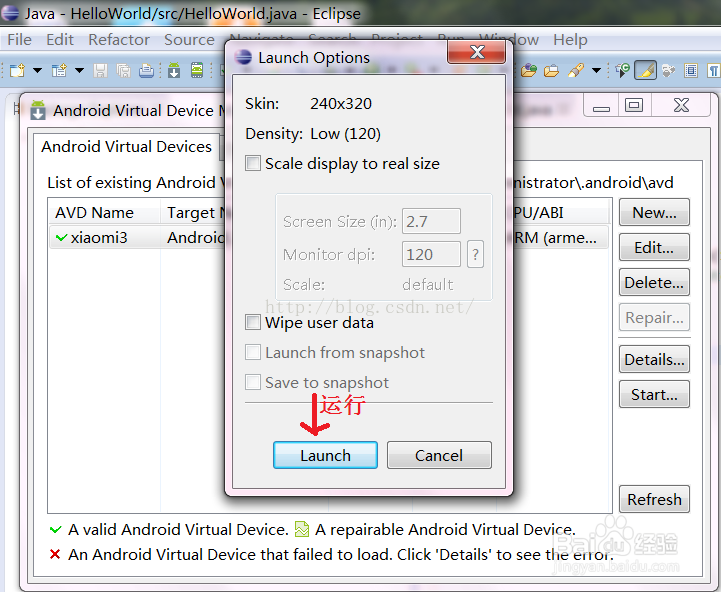This screenshot has height=592, width=721.
Task: Click the Cancel button in Launch Options
Action: click(439, 455)
